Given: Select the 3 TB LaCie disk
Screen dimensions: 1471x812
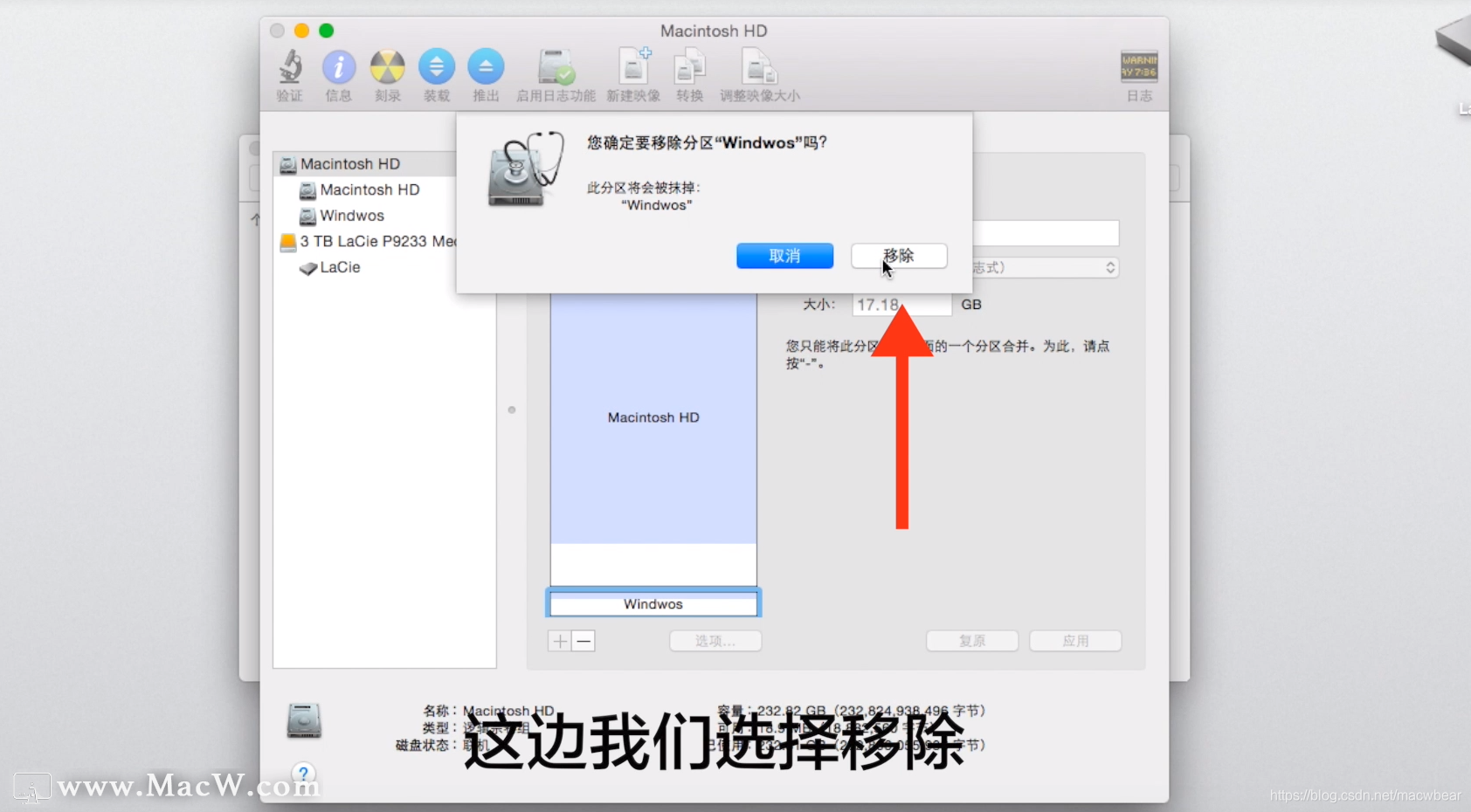Looking at the screenshot, I should pos(367,241).
